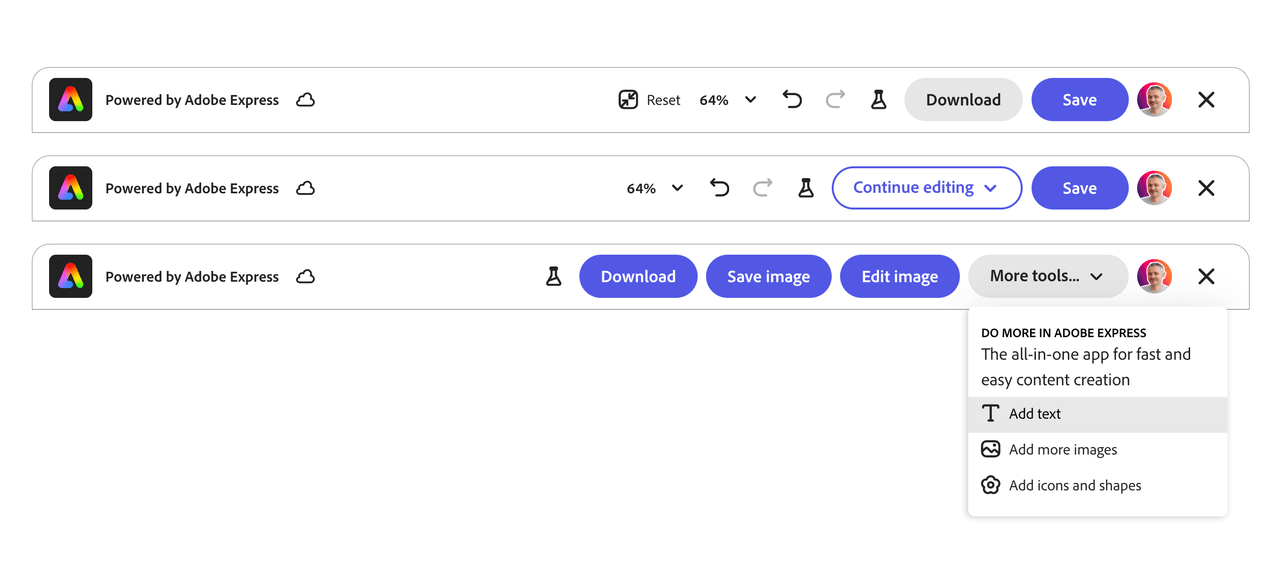Screen dimensions: 1280x584
Task: Click the cloud sync icon in second toolbar
Action: (306, 188)
